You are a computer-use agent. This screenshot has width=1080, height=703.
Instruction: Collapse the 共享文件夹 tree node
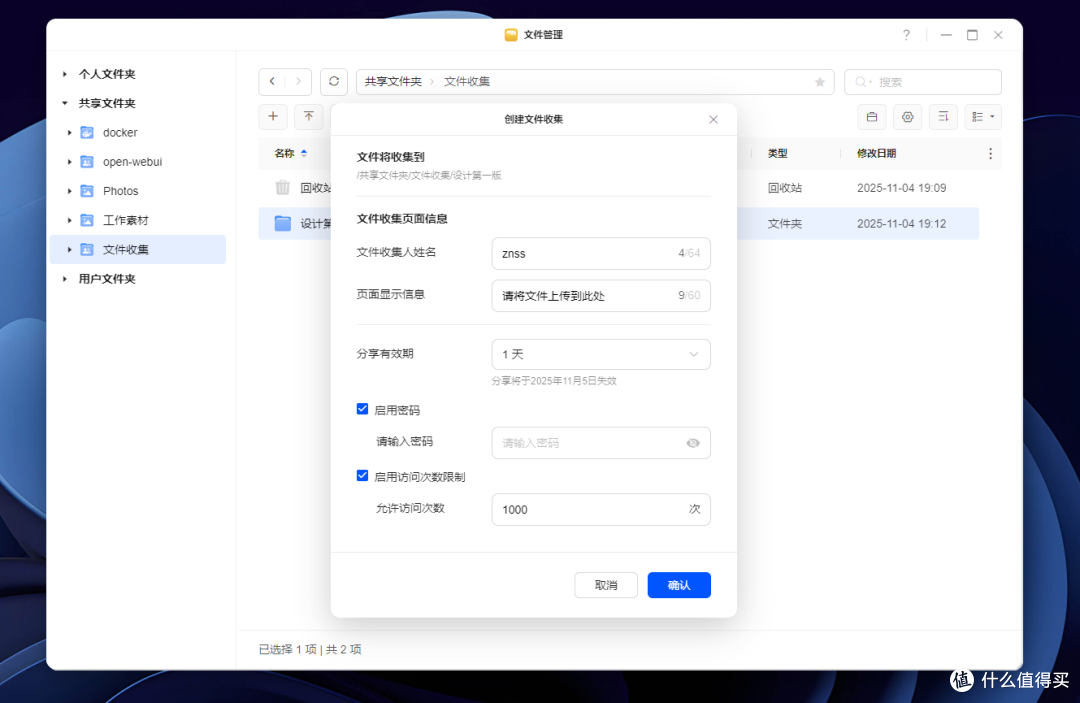click(x=65, y=103)
